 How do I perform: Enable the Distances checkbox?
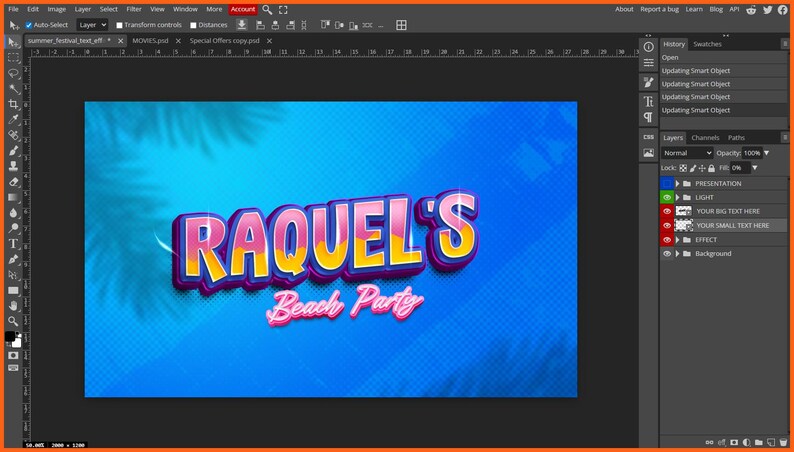click(x=193, y=25)
